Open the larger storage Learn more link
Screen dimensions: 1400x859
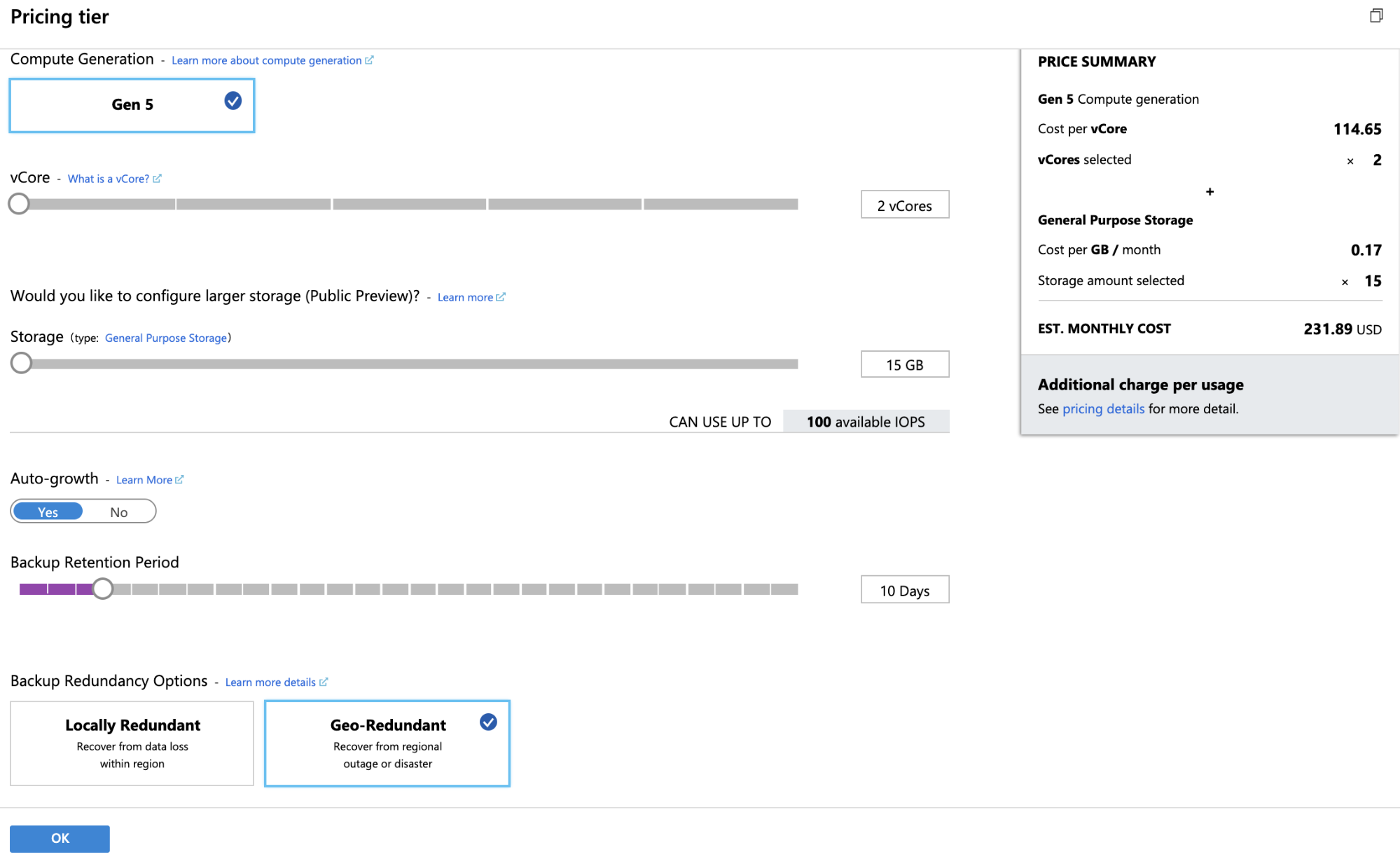[x=465, y=297]
